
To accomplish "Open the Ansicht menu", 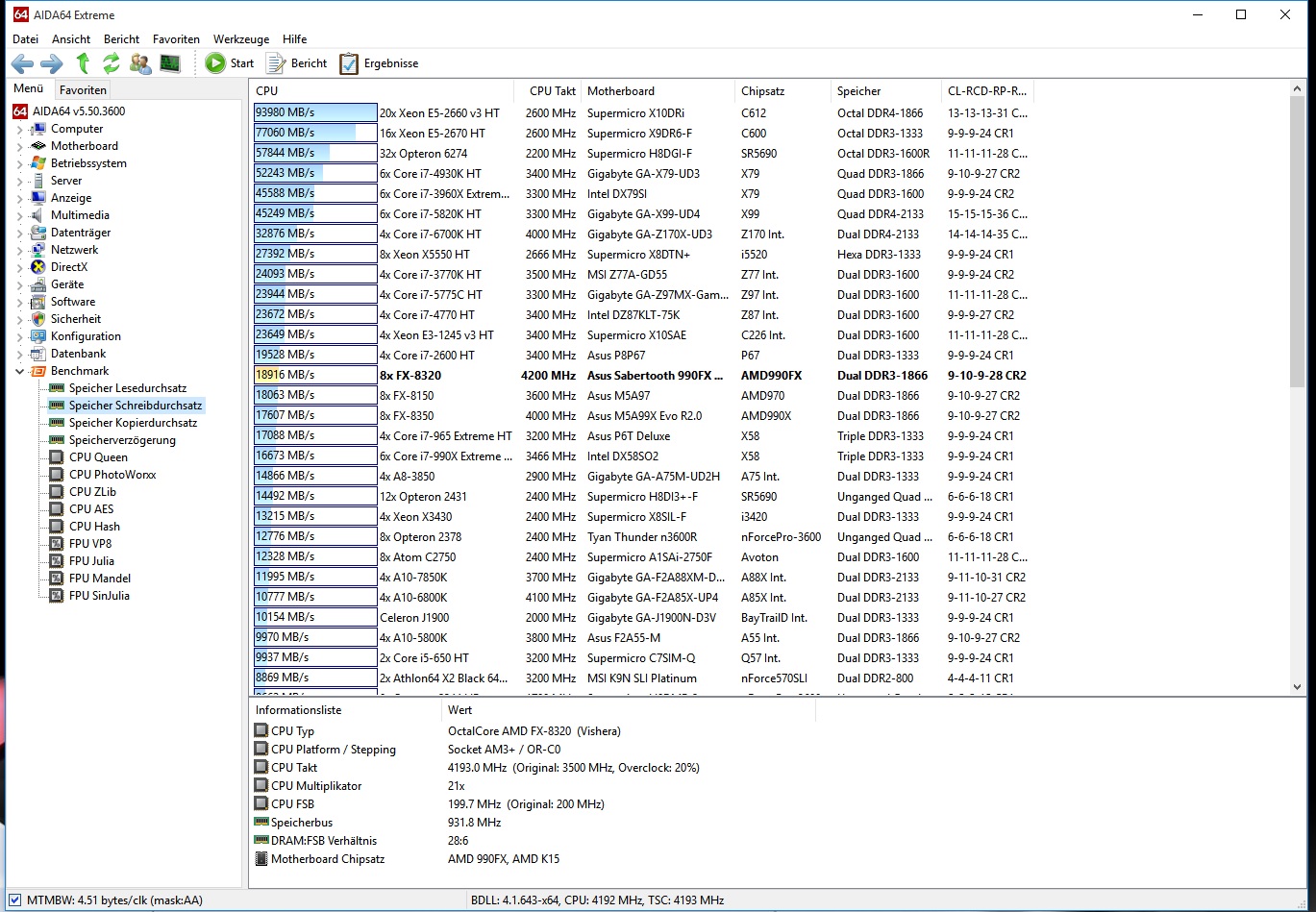I will click(71, 39).
